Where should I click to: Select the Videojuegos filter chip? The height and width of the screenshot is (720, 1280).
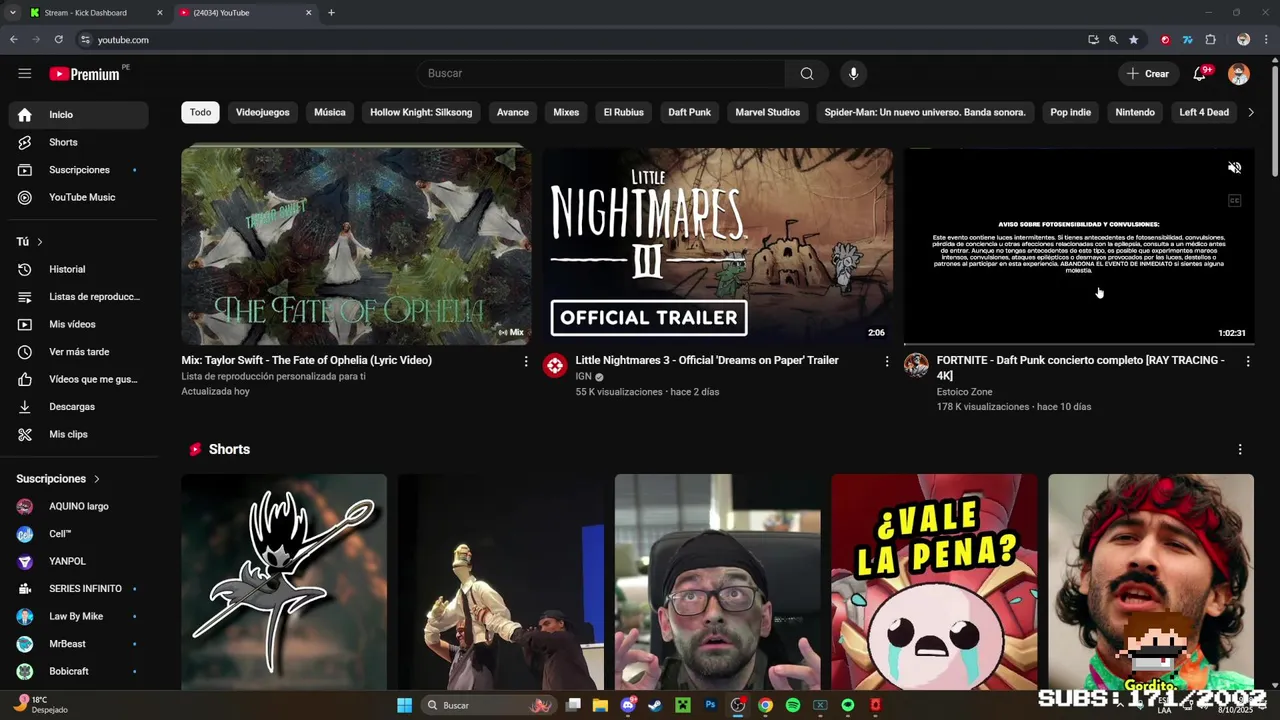click(262, 112)
